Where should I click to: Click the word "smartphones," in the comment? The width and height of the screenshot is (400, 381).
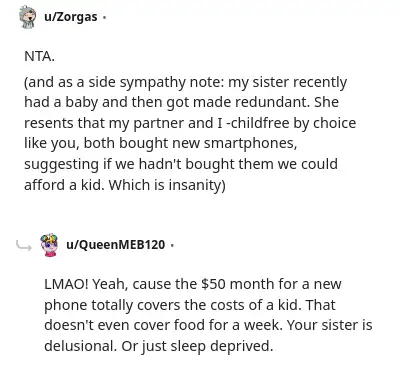250,143
